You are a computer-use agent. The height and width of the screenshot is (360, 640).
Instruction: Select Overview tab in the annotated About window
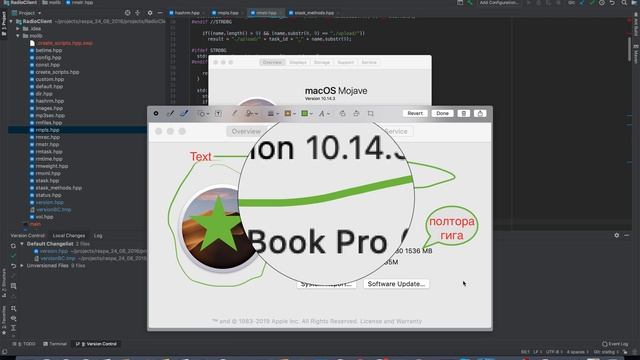tap(246, 131)
